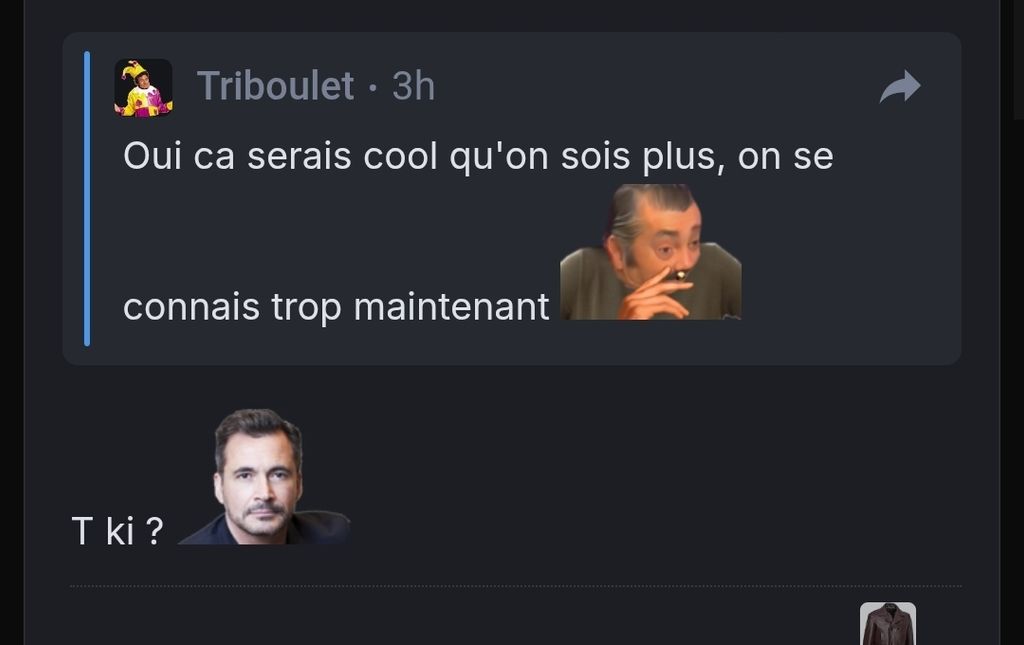This screenshot has height=645, width=1024.
Task: Click the question mark after "T ki"
Action: 154,531
